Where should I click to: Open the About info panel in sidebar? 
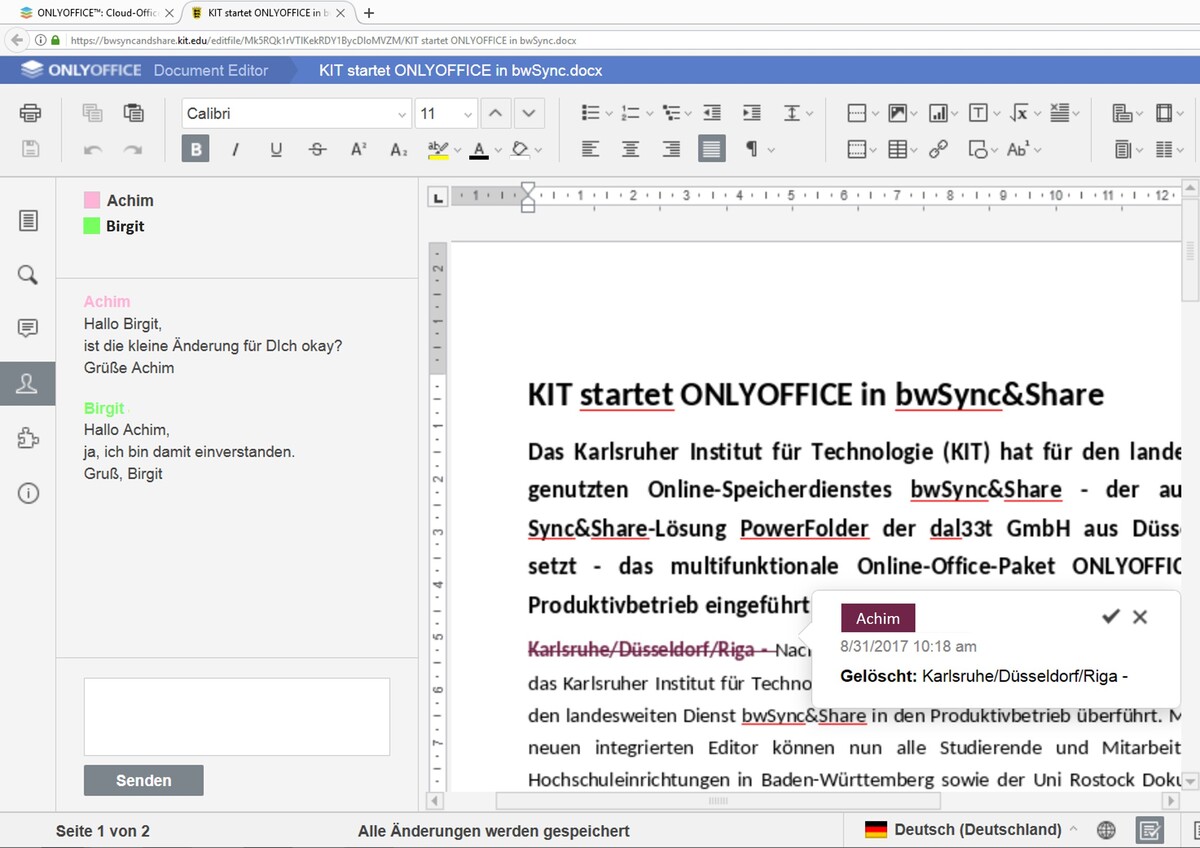pyautogui.click(x=28, y=493)
